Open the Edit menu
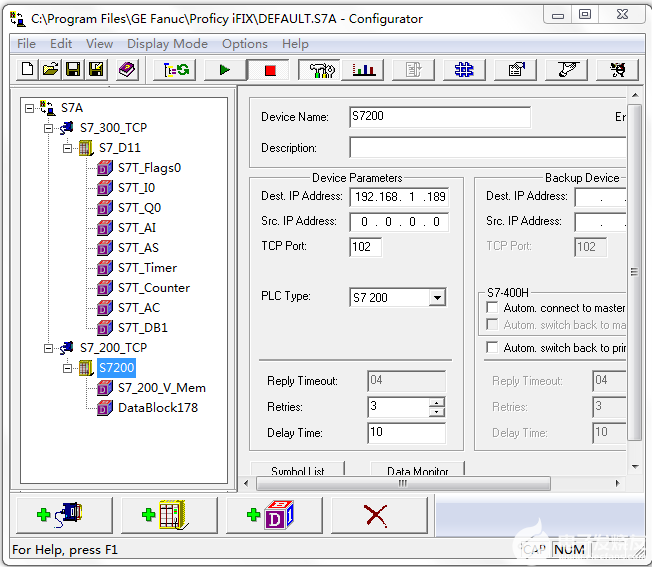The height and width of the screenshot is (567, 652). 61,44
